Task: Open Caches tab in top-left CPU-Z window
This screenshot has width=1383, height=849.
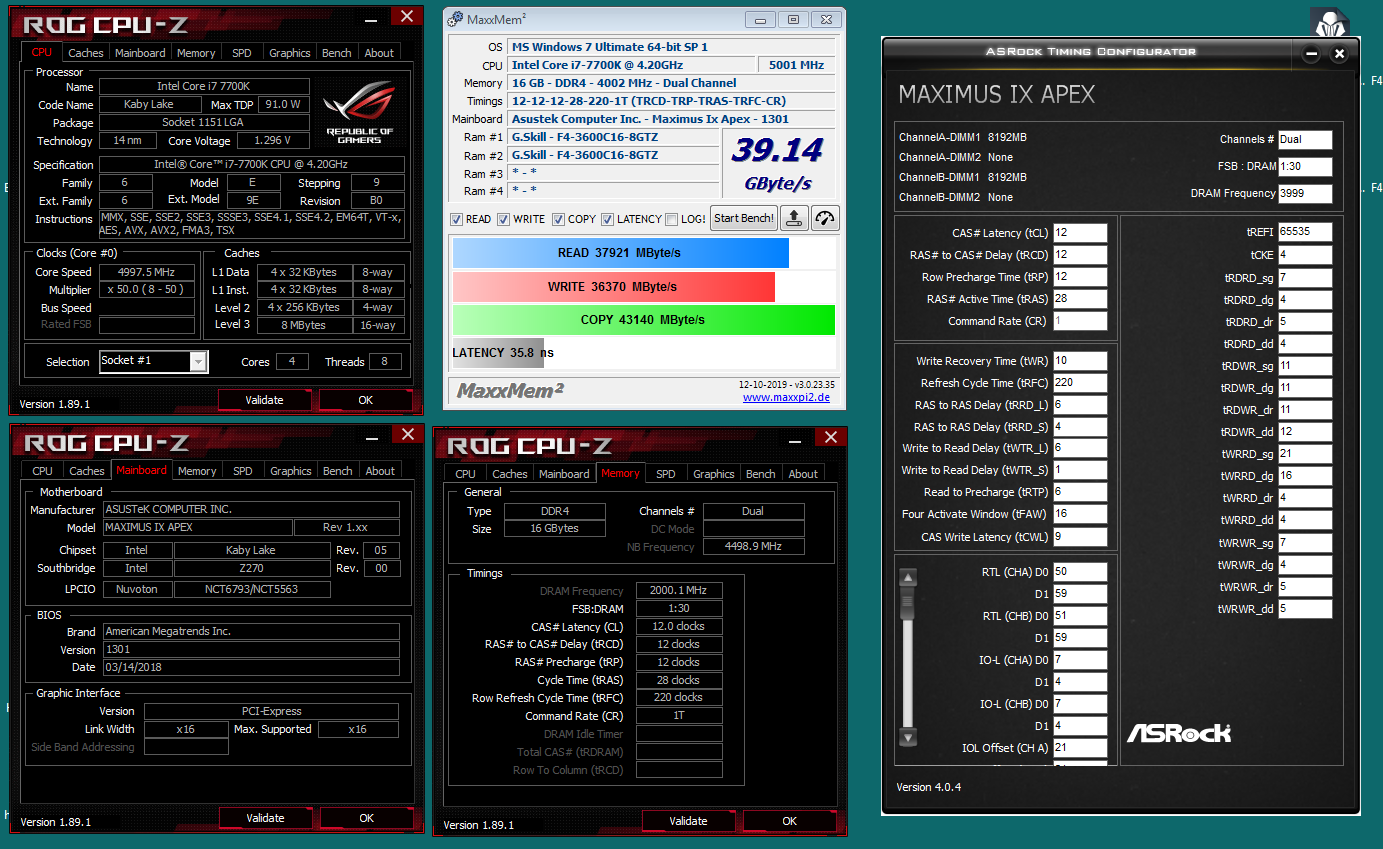Action: click(x=86, y=53)
